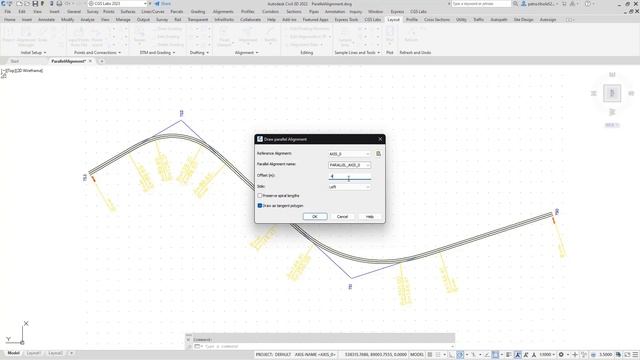Open the Side dropdown
This screenshot has height=360, width=640.
[x=349, y=187]
